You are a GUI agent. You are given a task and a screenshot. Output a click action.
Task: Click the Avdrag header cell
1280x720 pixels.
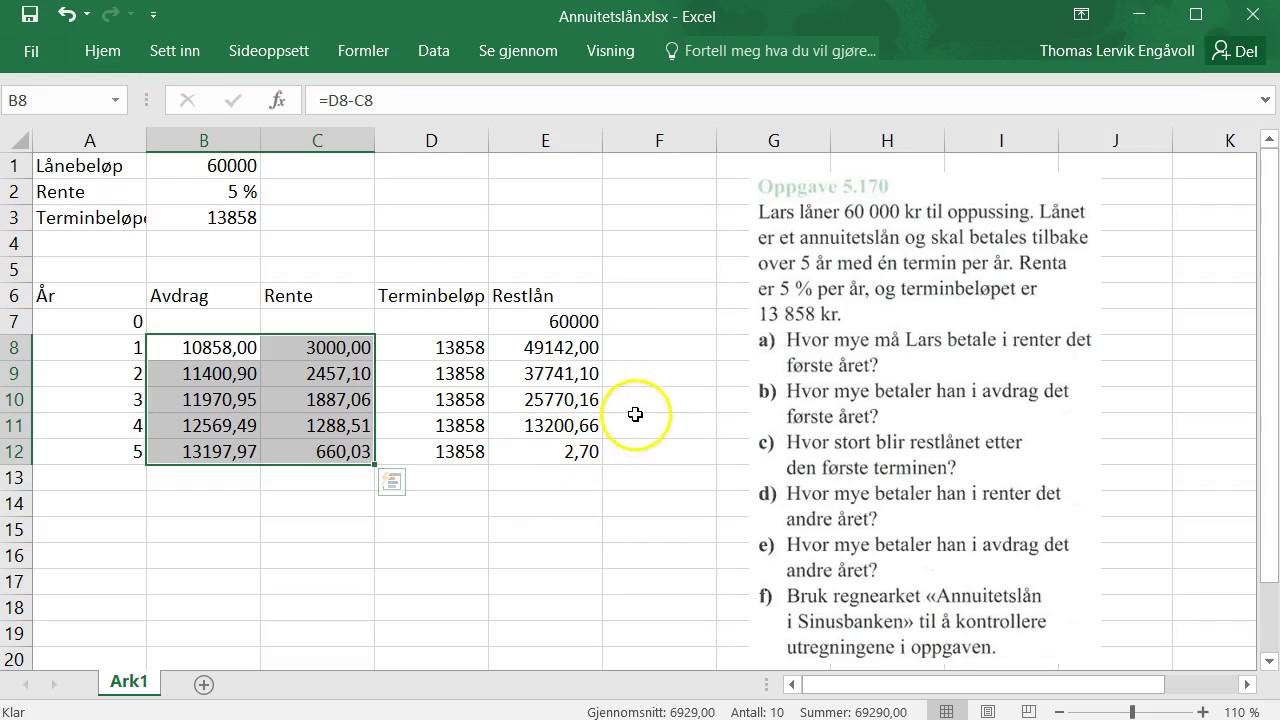click(203, 296)
